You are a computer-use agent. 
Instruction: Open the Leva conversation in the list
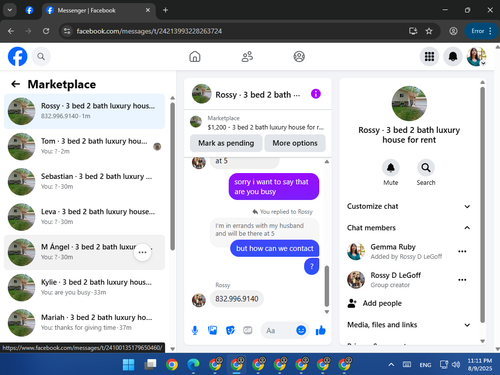click(x=84, y=217)
